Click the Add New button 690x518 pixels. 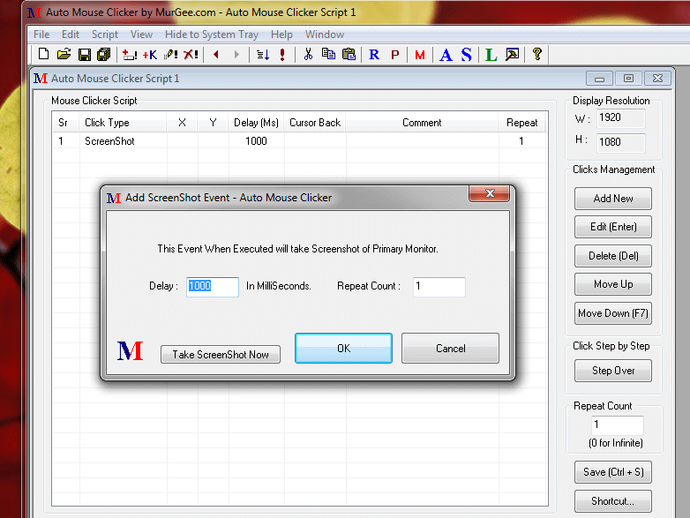tap(613, 198)
